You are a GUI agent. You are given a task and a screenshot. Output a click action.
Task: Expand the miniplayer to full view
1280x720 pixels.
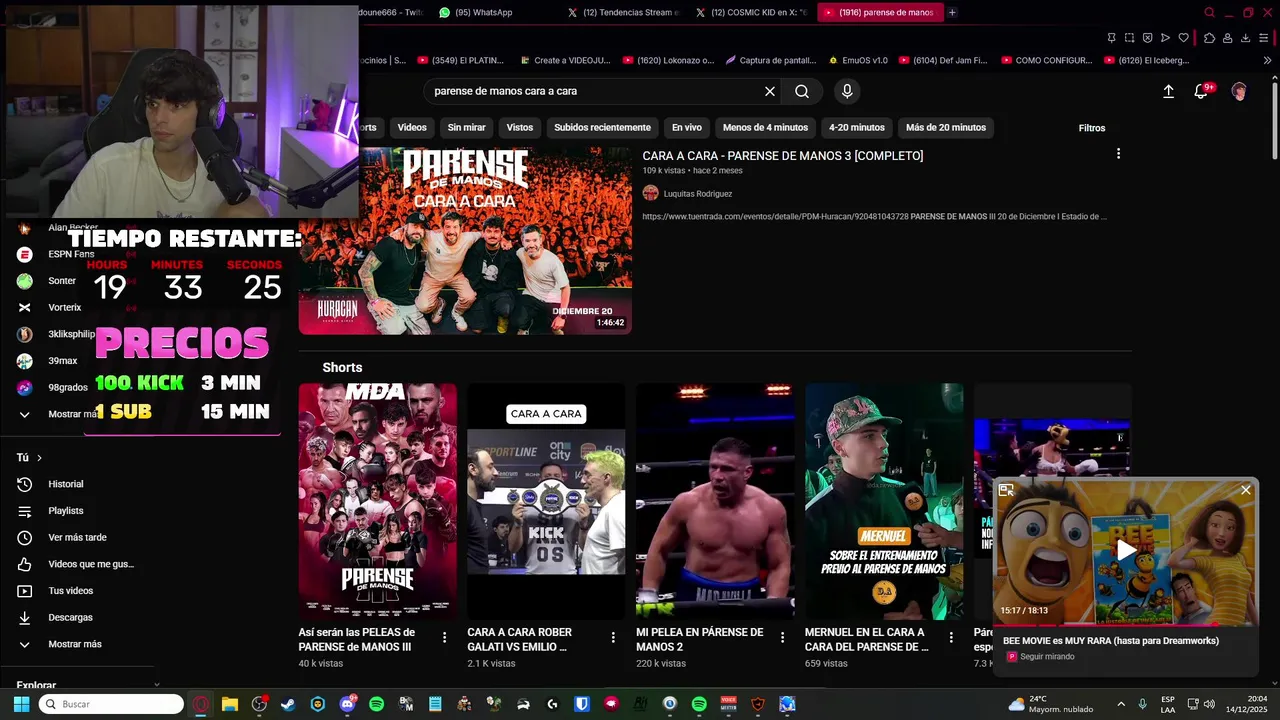pyautogui.click(x=1006, y=490)
